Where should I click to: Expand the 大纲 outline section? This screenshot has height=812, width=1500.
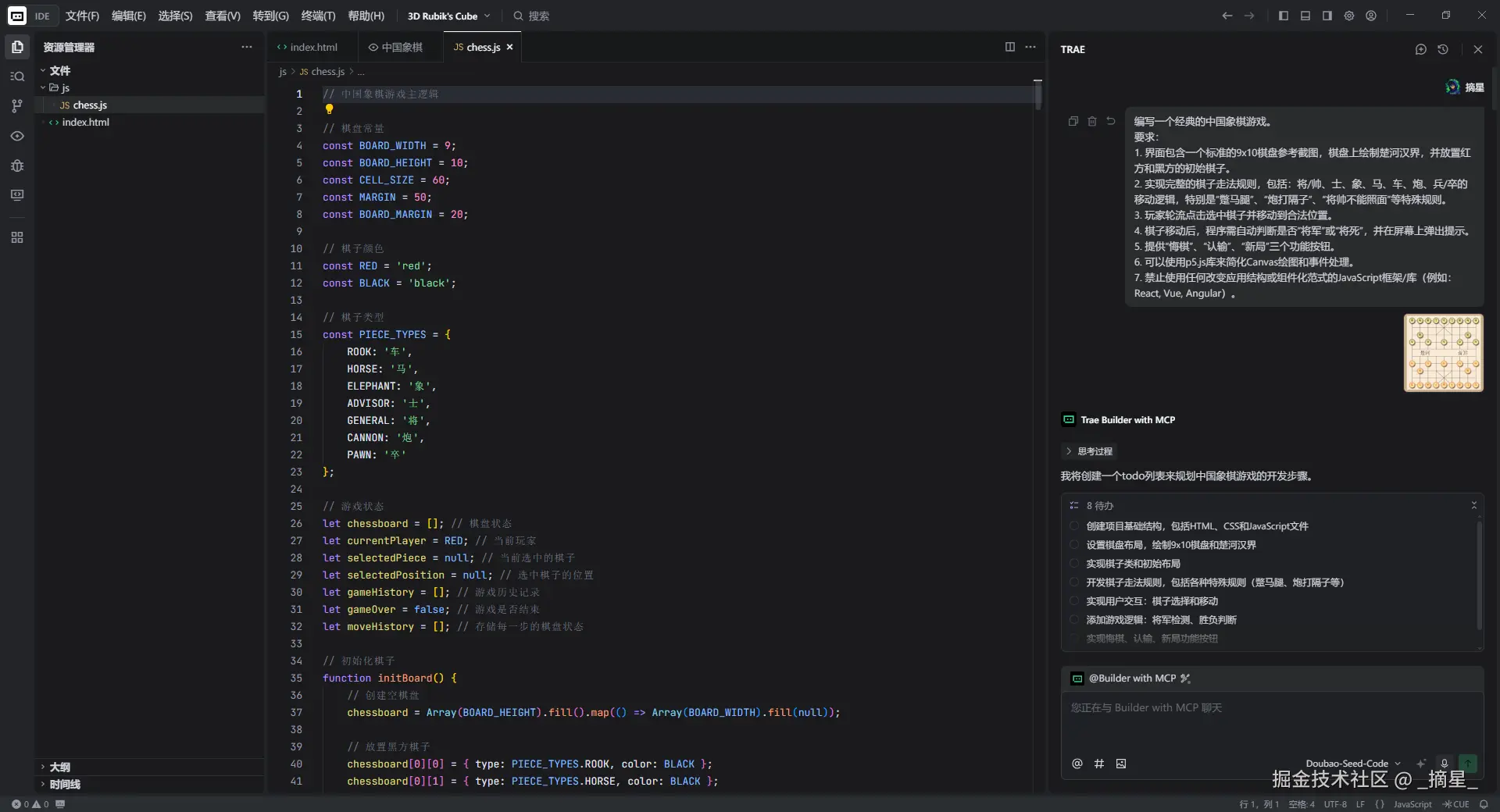(x=59, y=767)
